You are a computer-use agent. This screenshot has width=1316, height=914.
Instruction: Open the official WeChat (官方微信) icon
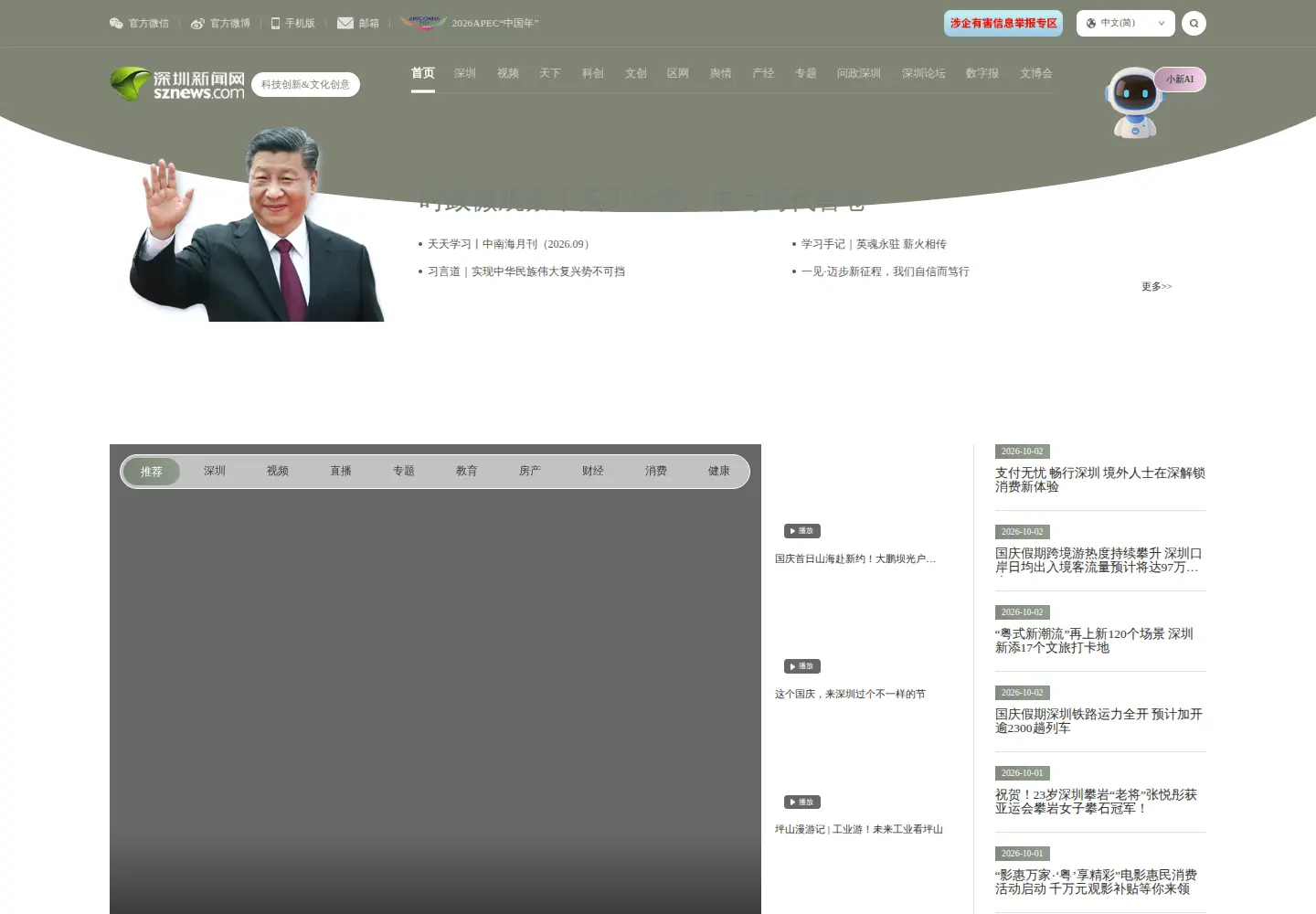pyautogui.click(x=116, y=23)
